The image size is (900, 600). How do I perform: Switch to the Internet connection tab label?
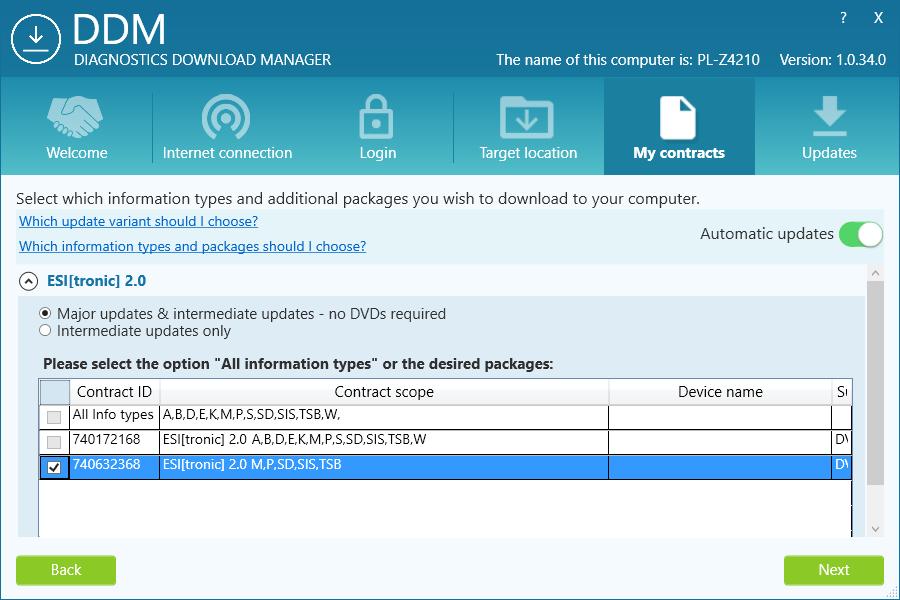click(x=227, y=153)
